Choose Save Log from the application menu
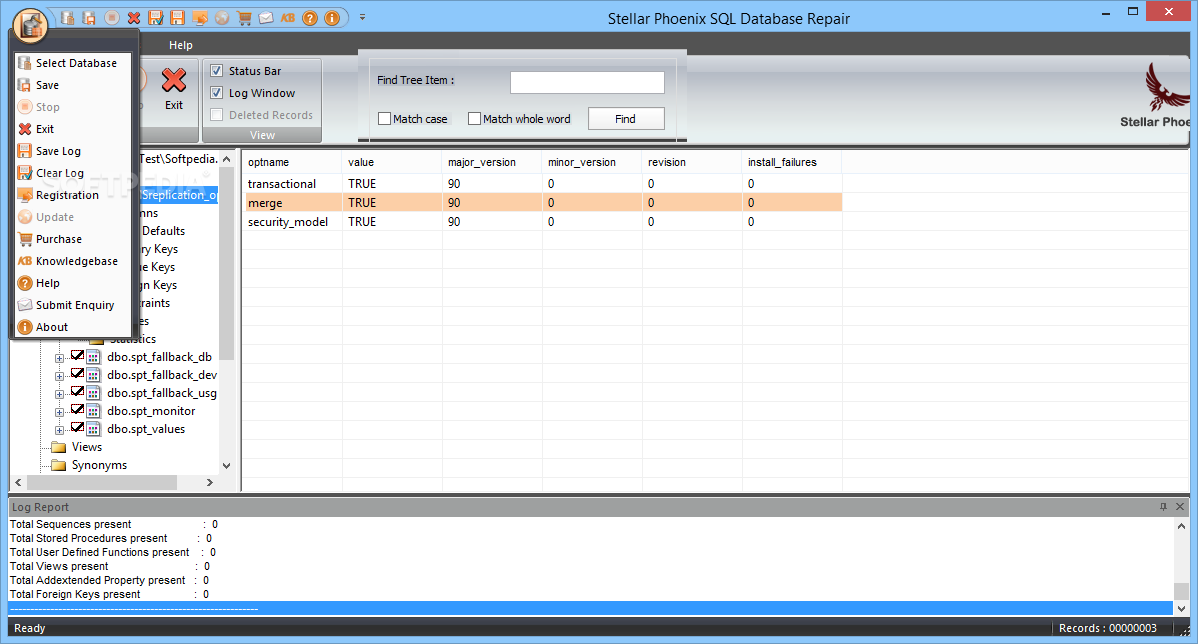Image resolution: width=1198 pixels, height=644 pixels. point(74,151)
